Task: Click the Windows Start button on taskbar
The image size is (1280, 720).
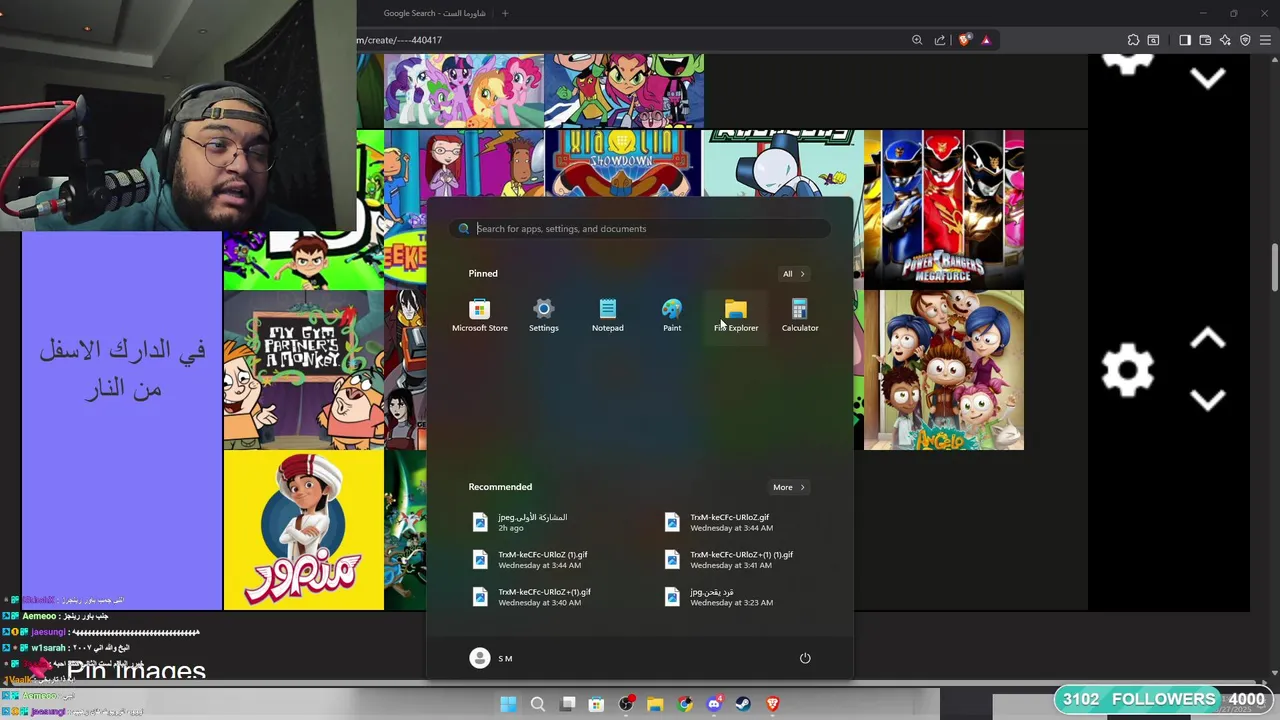Action: (508, 704)
